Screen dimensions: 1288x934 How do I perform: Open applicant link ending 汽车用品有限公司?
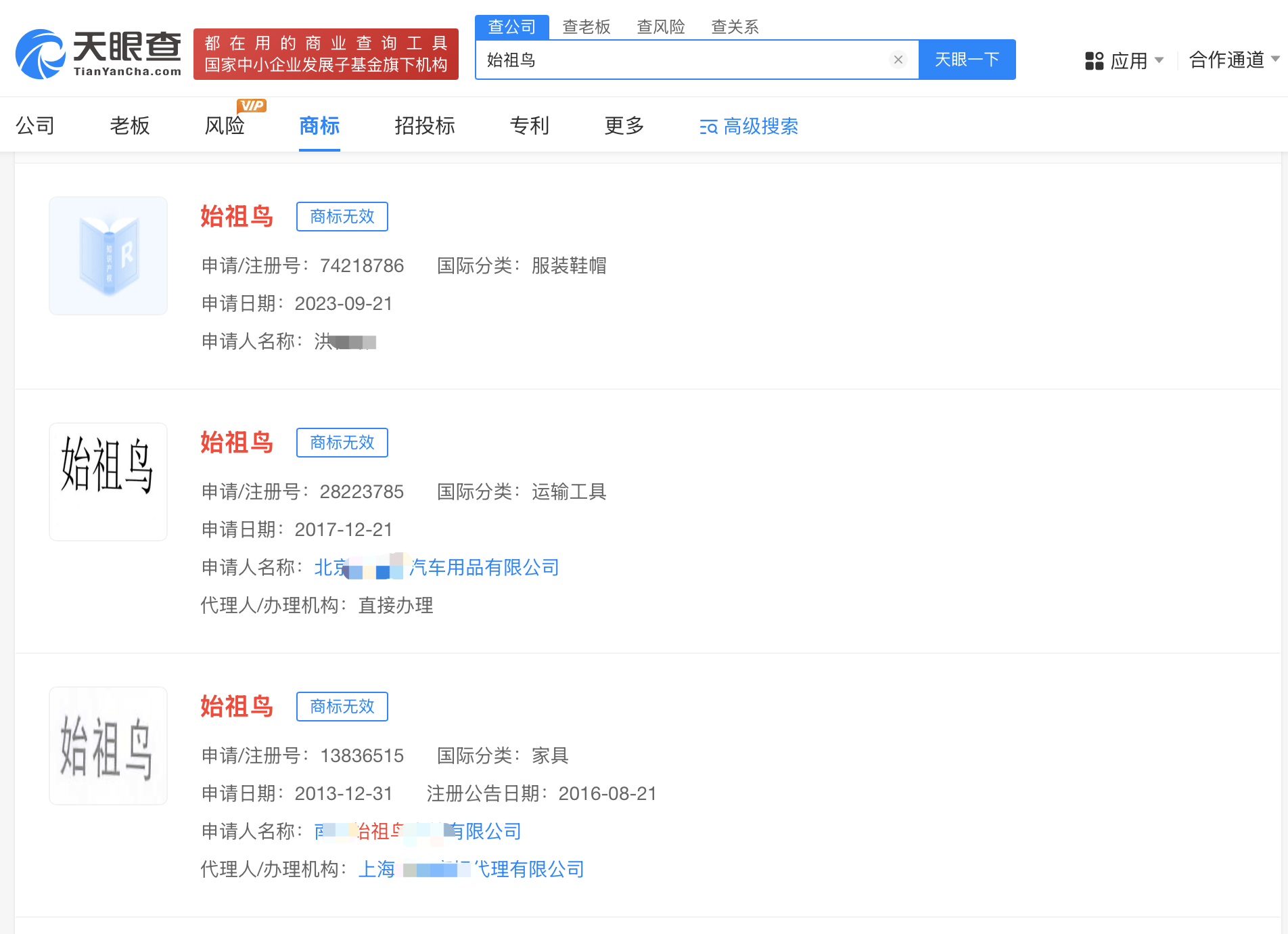[437, 567]
